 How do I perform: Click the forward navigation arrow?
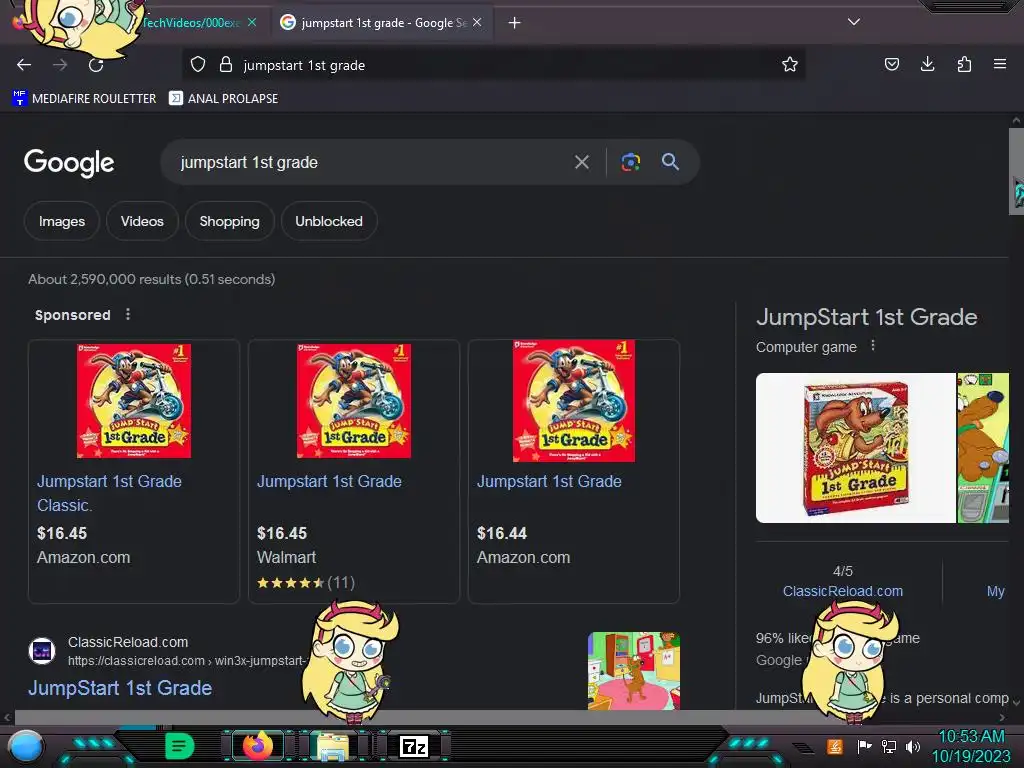tap(60, 65)
